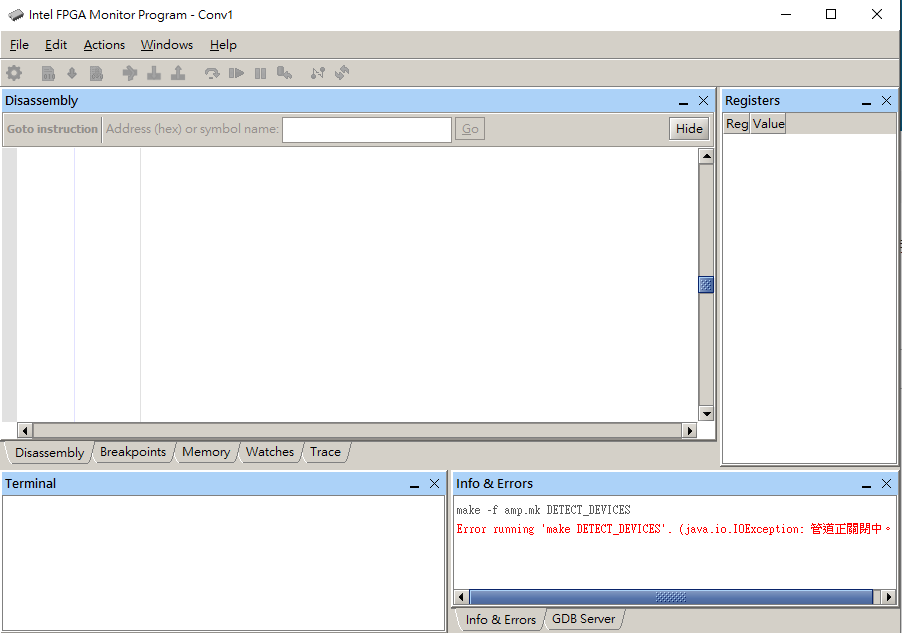Click the gear settings toolbar icon

click(14, 73)
